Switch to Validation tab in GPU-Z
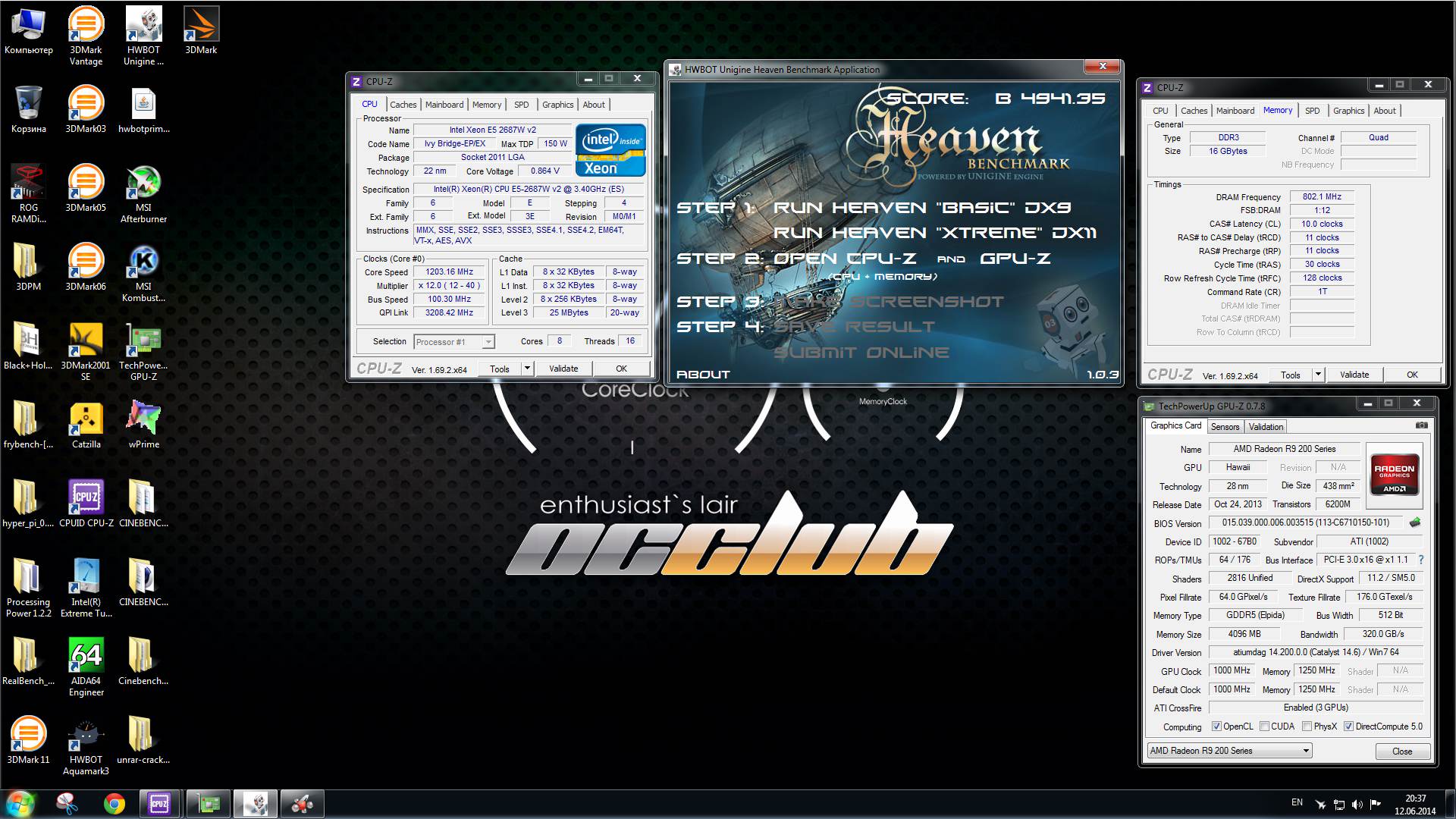This screenshot has width=1456, height=819. point(1266,427)
